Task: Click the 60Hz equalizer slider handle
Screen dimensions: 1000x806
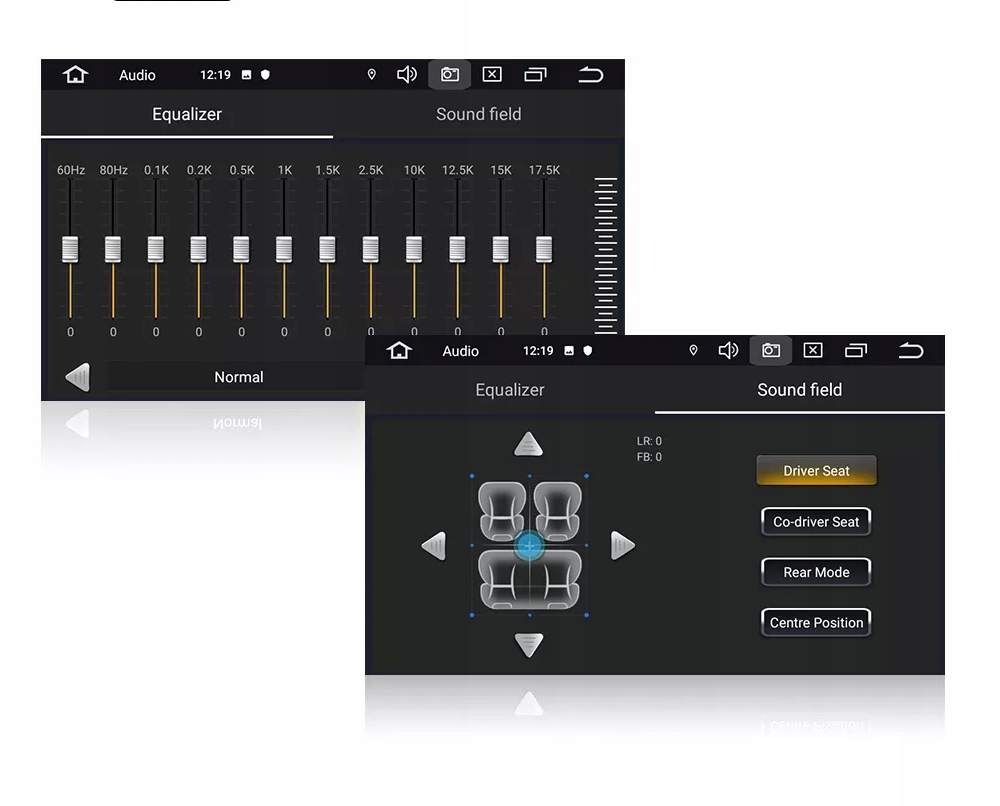Action: 70,249
